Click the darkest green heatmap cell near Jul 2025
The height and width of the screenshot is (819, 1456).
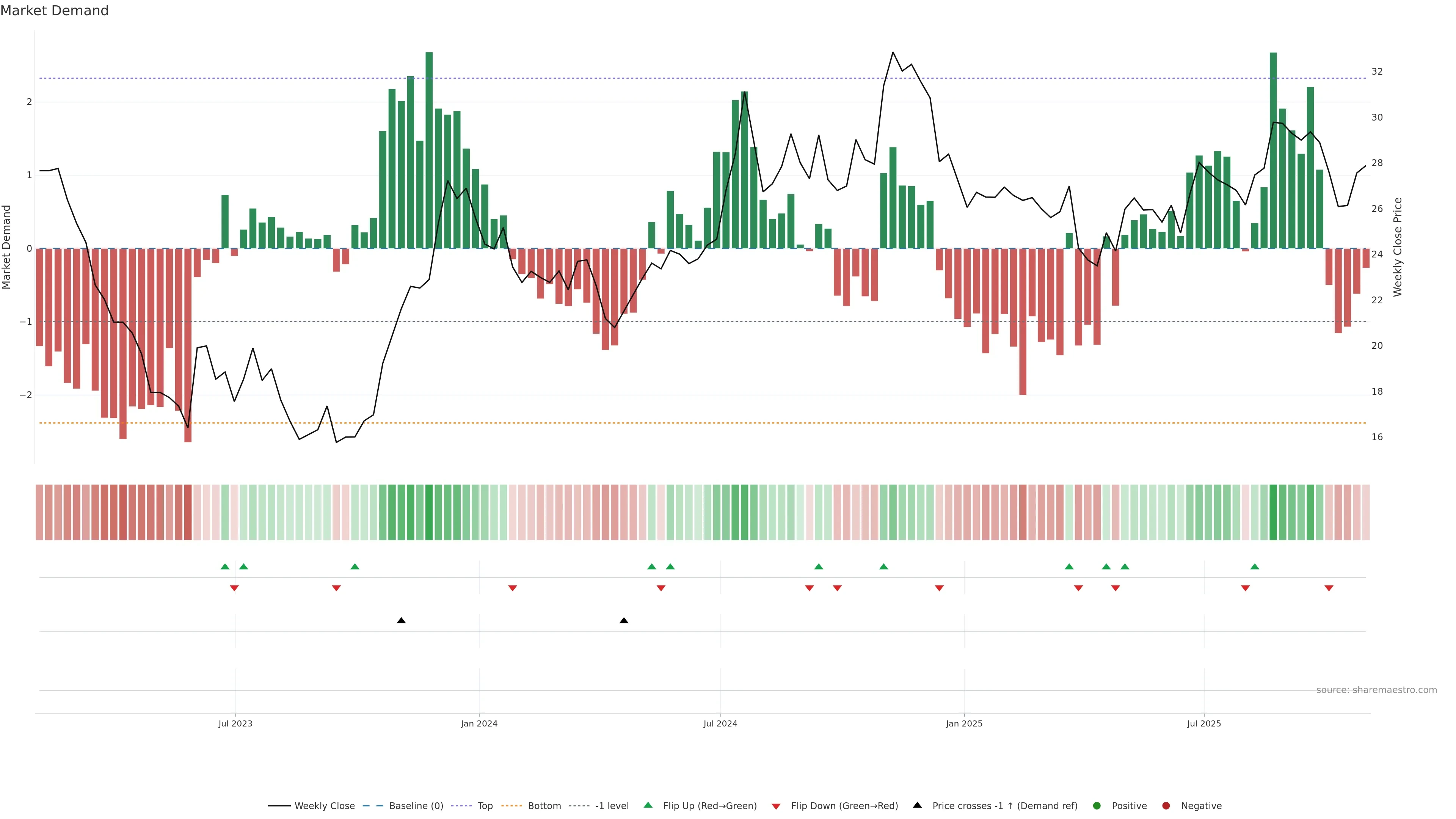tap(1274, 512)
